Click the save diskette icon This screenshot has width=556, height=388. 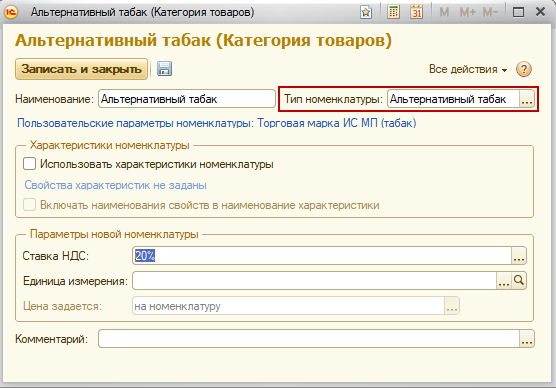tap(165, 69)
